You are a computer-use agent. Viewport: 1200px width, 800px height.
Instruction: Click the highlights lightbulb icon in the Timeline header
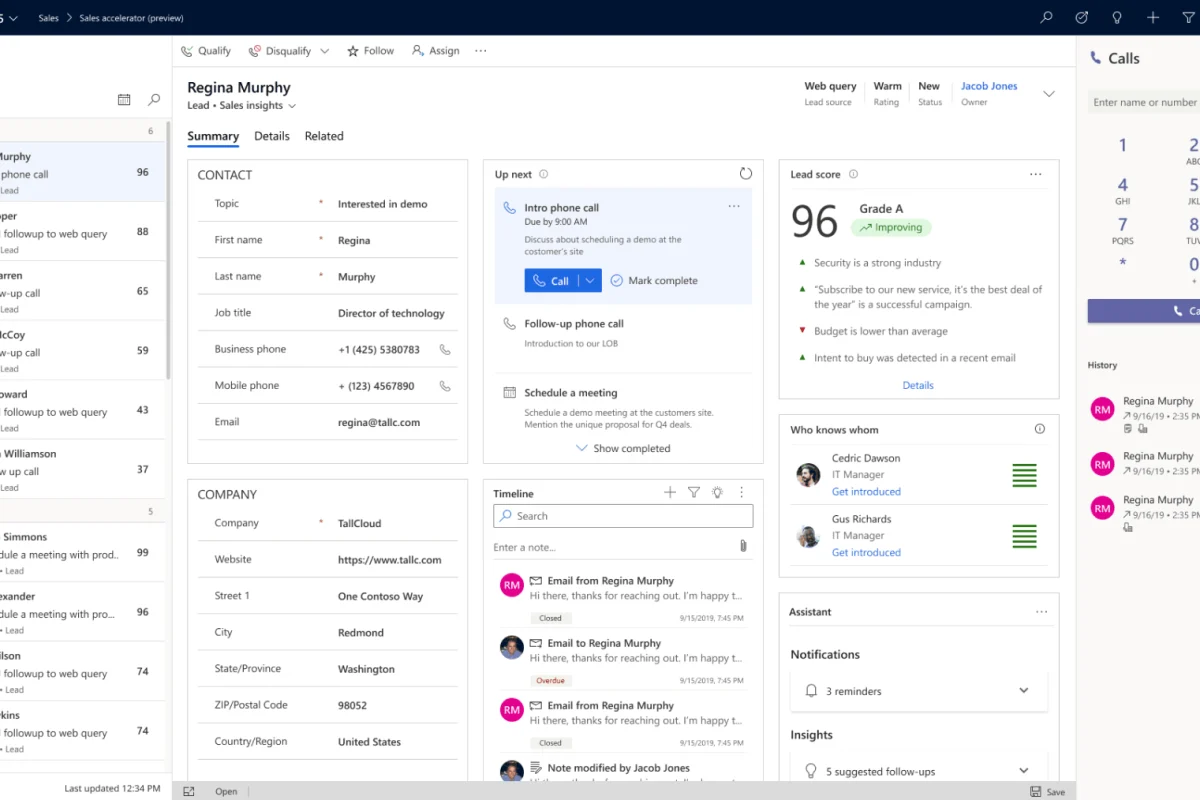[716, 492]
